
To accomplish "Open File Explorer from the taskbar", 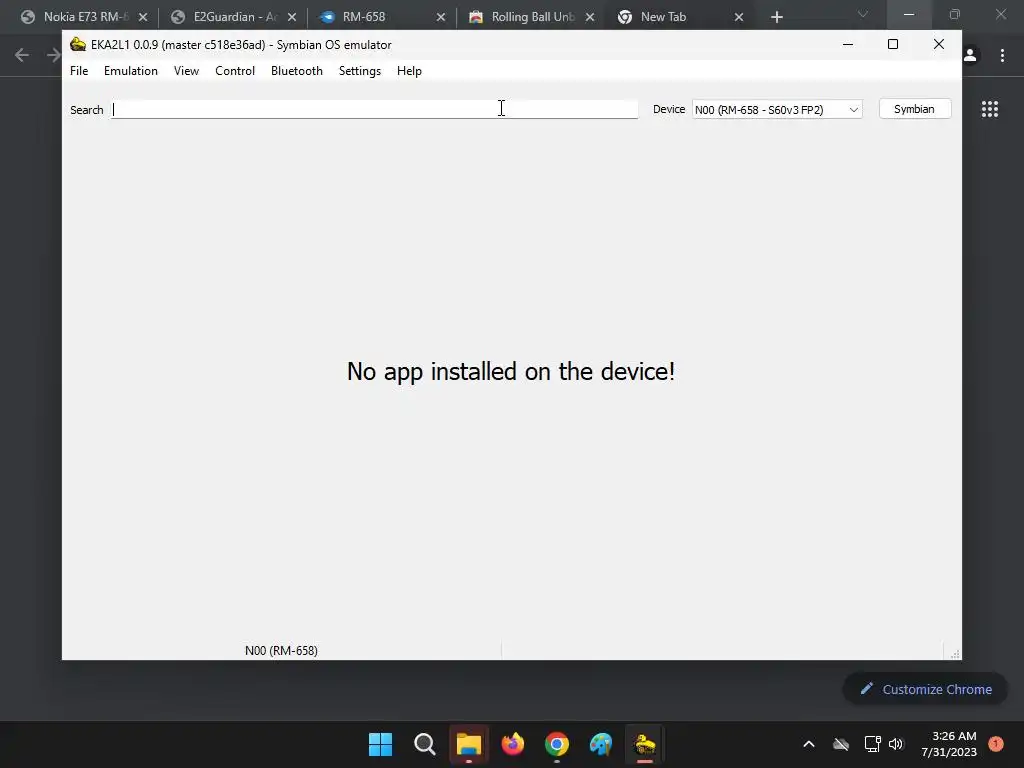I will [468, 744].
